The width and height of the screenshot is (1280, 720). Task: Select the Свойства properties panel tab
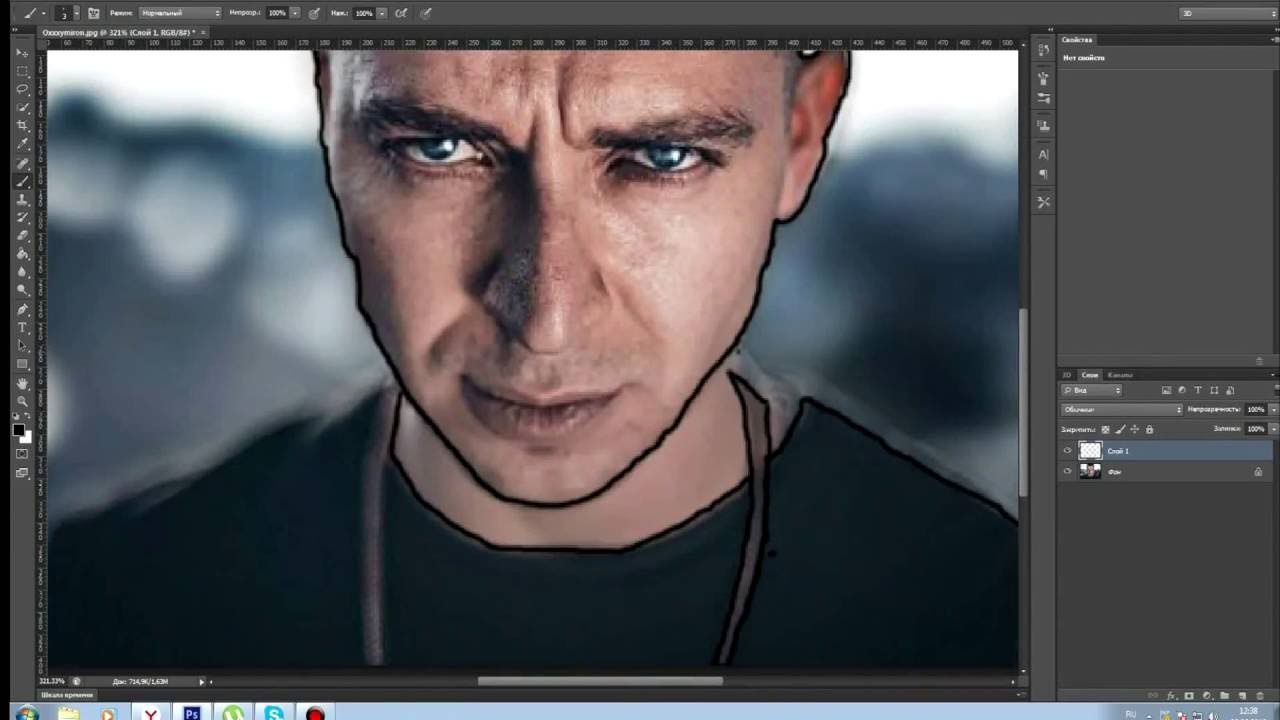[x=1077, y=40]
